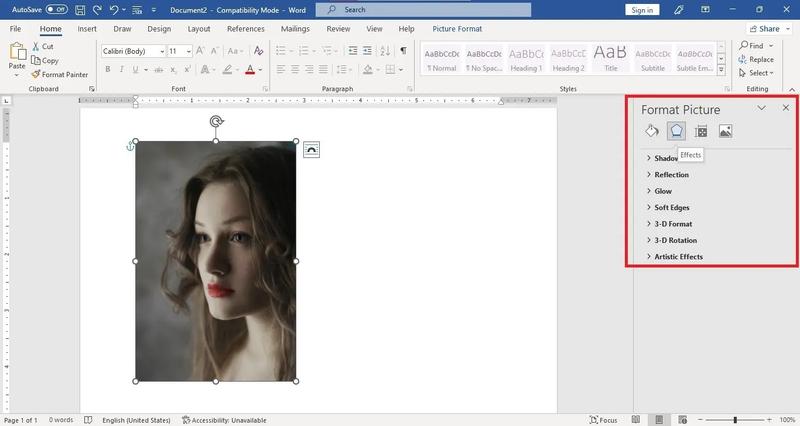Click the Copy icon
This screenshot has width=800, height=426.
(x=36, y=60)
